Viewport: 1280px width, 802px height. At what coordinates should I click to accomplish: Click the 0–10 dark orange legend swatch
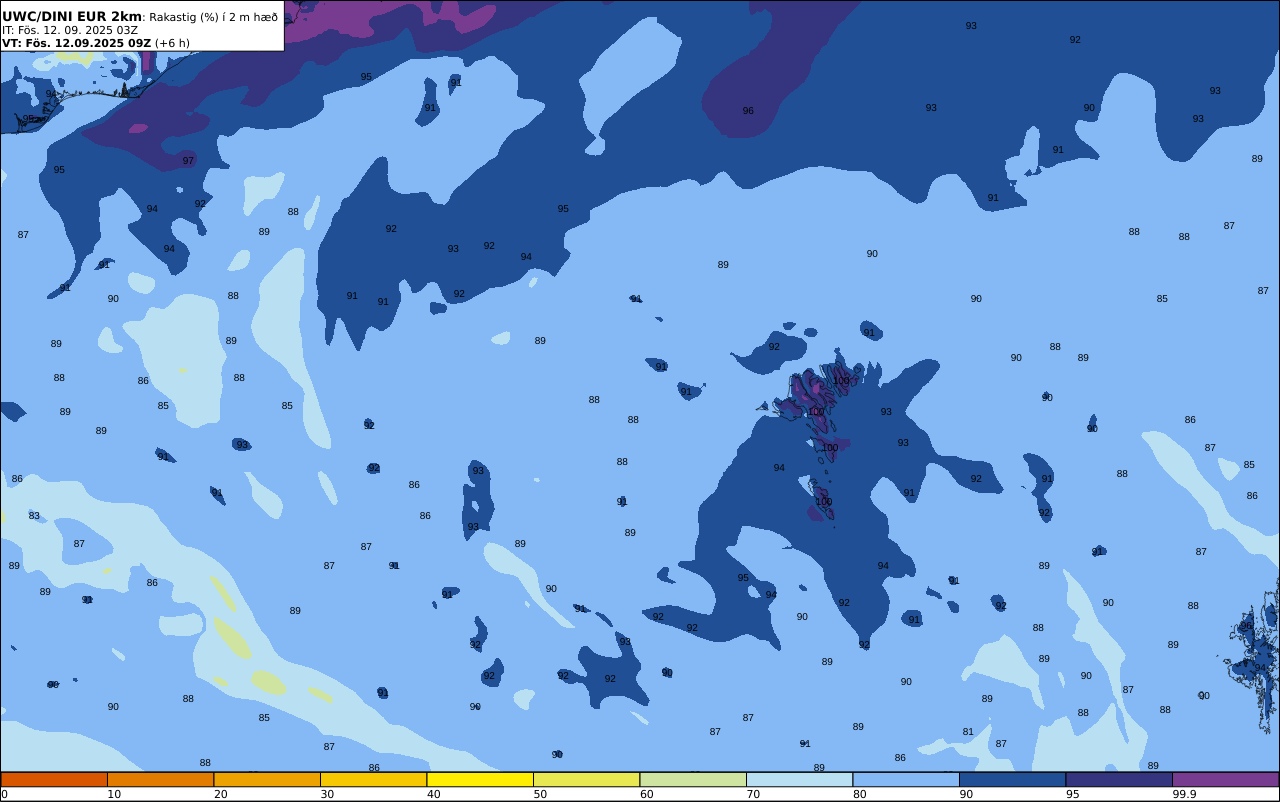[54, 779]
